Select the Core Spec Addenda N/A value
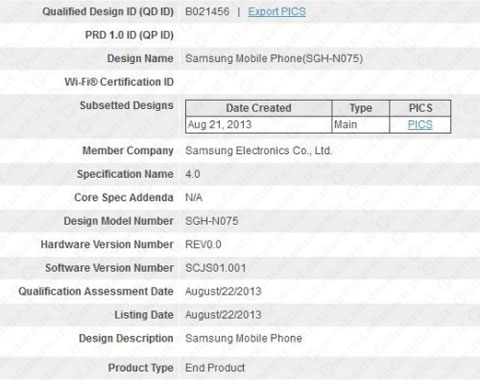This screenshot has width=480, height=380. tap(194, 198)
